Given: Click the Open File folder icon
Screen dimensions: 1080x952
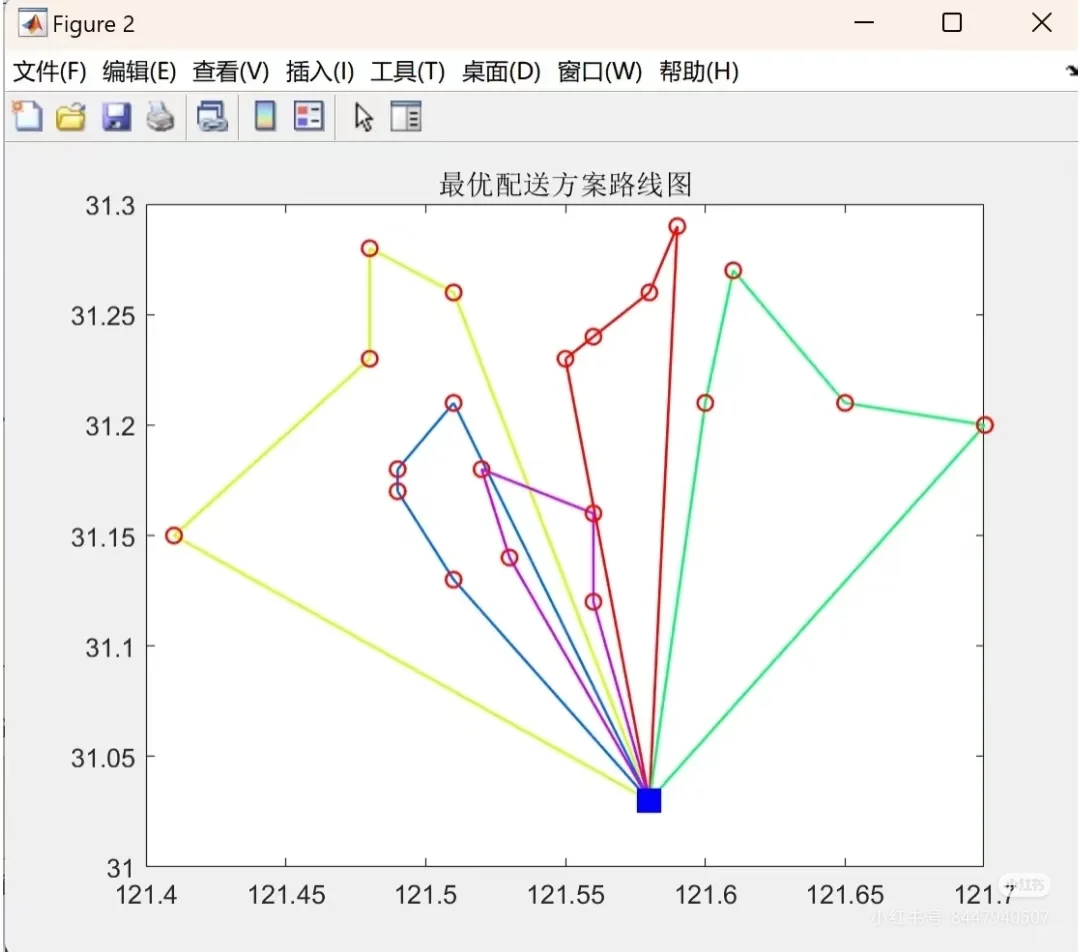Looking at the screenshot, I should point(71,116).
